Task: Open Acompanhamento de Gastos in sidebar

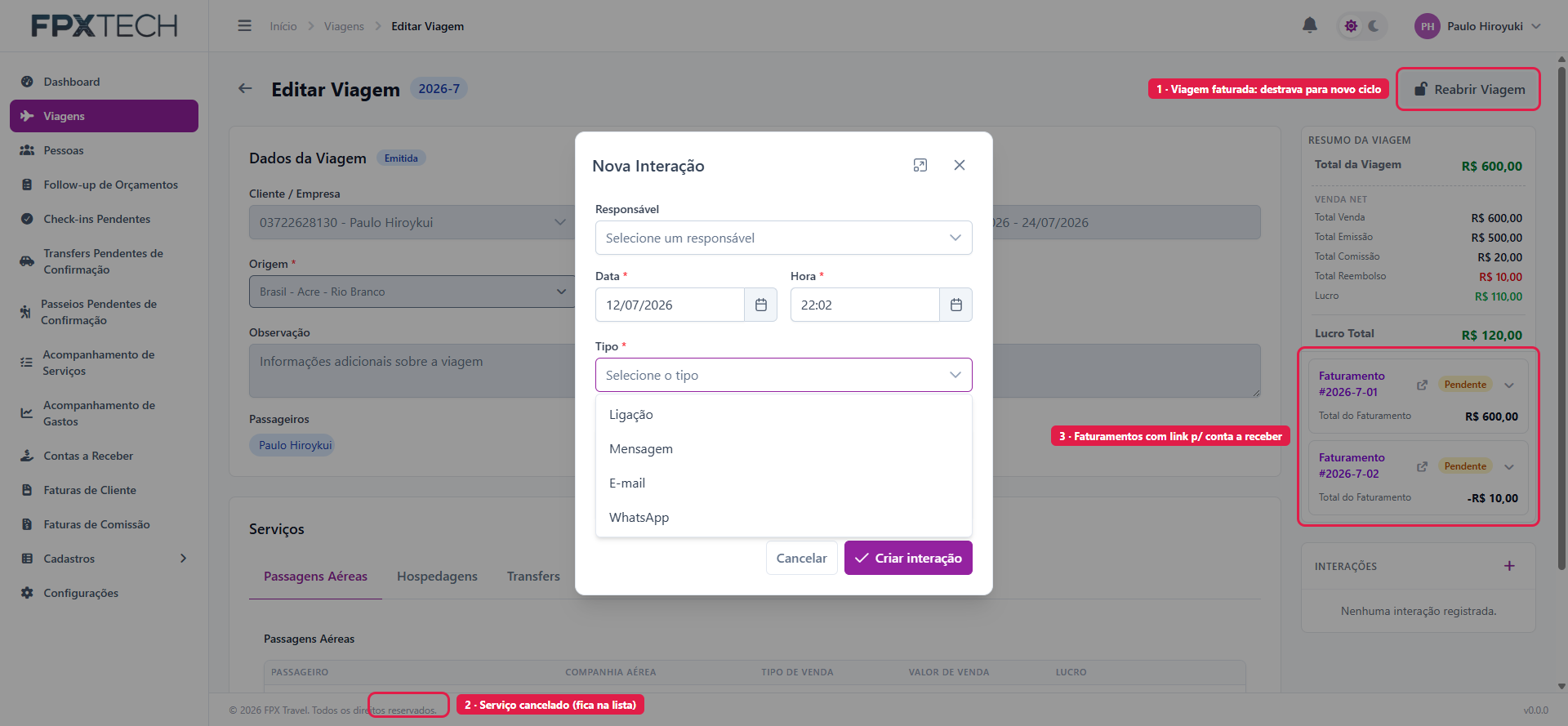Action: click(104, 413)
